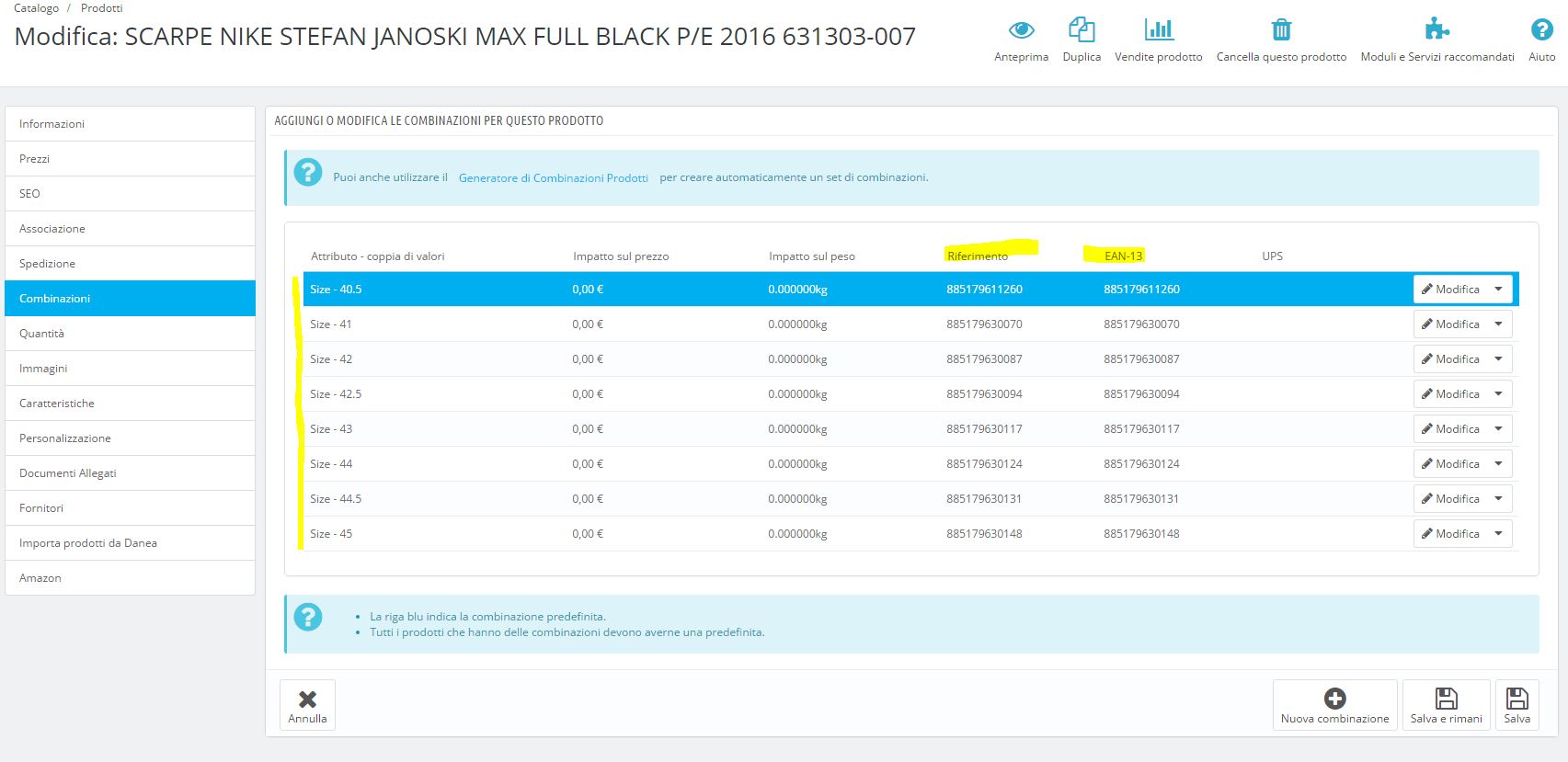Click the UPS column header

(x=1272, y=256)
